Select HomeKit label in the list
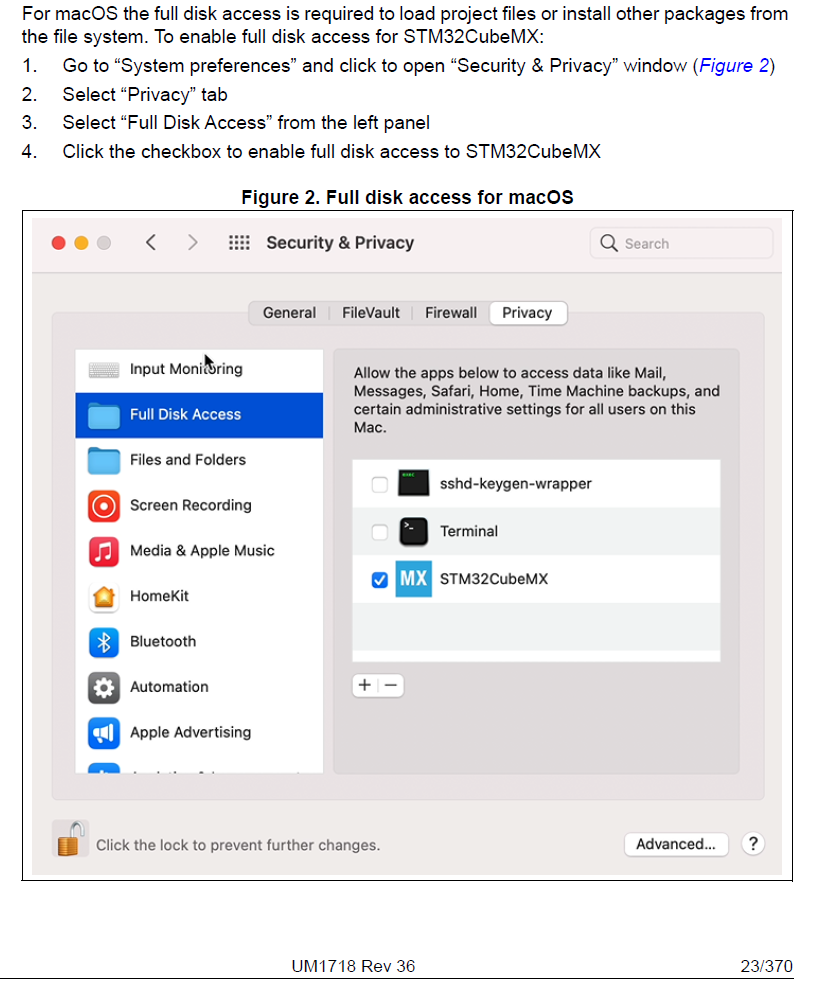The width and height of the screenshot is (814, 981). tap(160, 596)
